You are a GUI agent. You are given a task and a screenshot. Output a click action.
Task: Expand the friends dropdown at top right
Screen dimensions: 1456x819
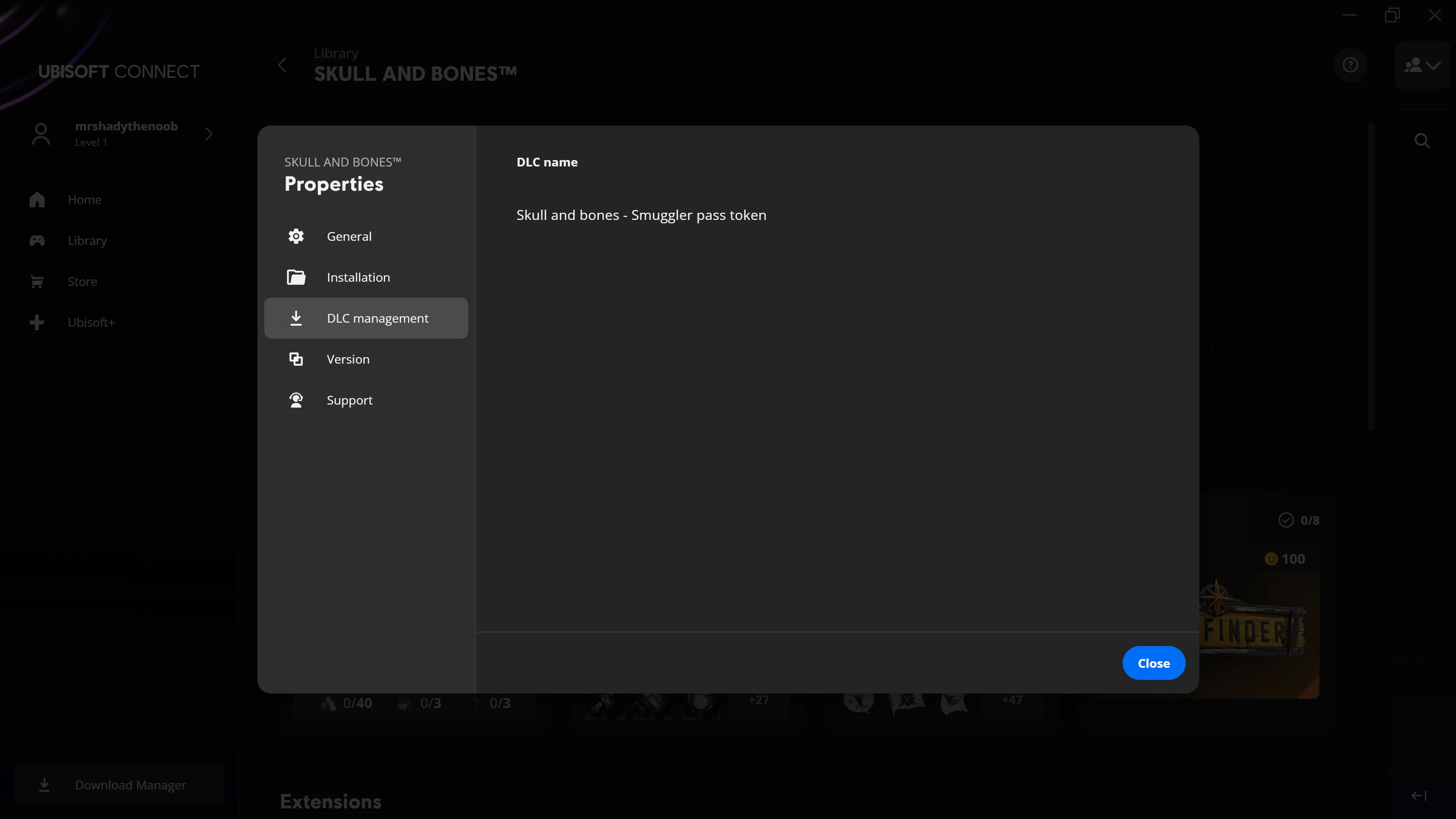tap(1422, 65)
